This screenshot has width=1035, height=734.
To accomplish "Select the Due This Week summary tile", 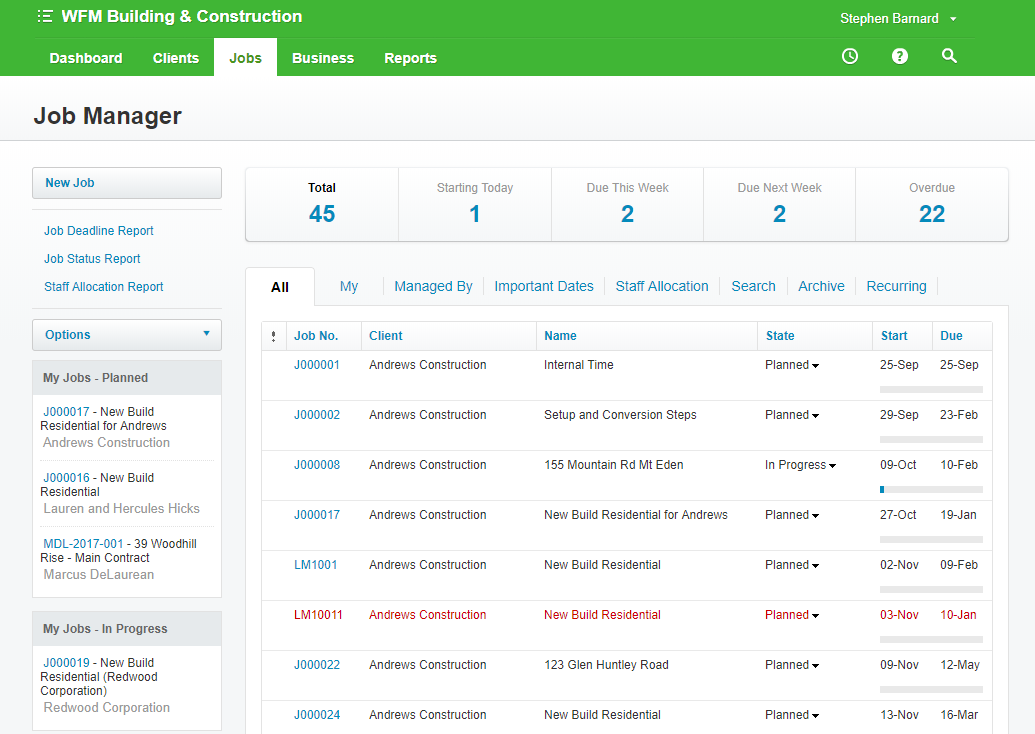I will click(627, 205).
